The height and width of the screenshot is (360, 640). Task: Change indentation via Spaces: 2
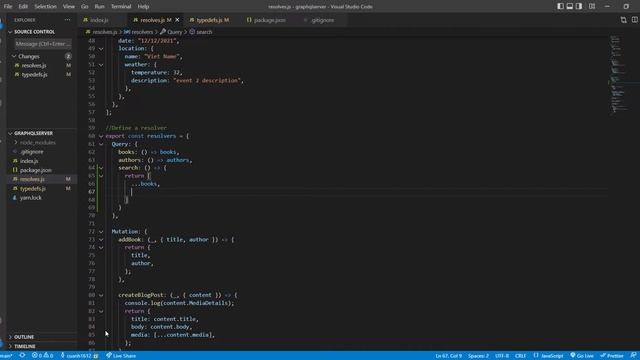tap(478, 356)
